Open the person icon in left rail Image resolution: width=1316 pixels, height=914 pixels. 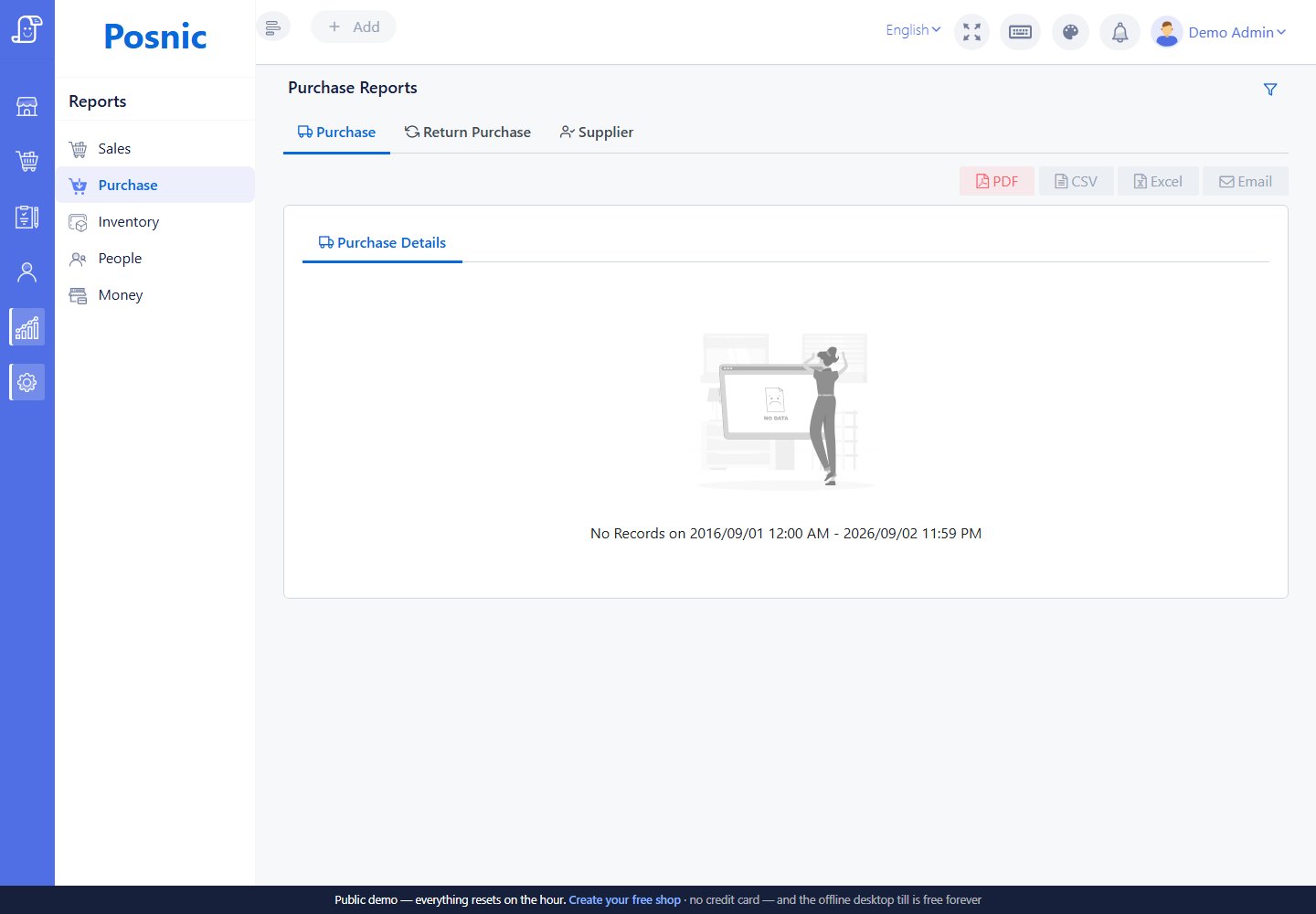point(27,271)
